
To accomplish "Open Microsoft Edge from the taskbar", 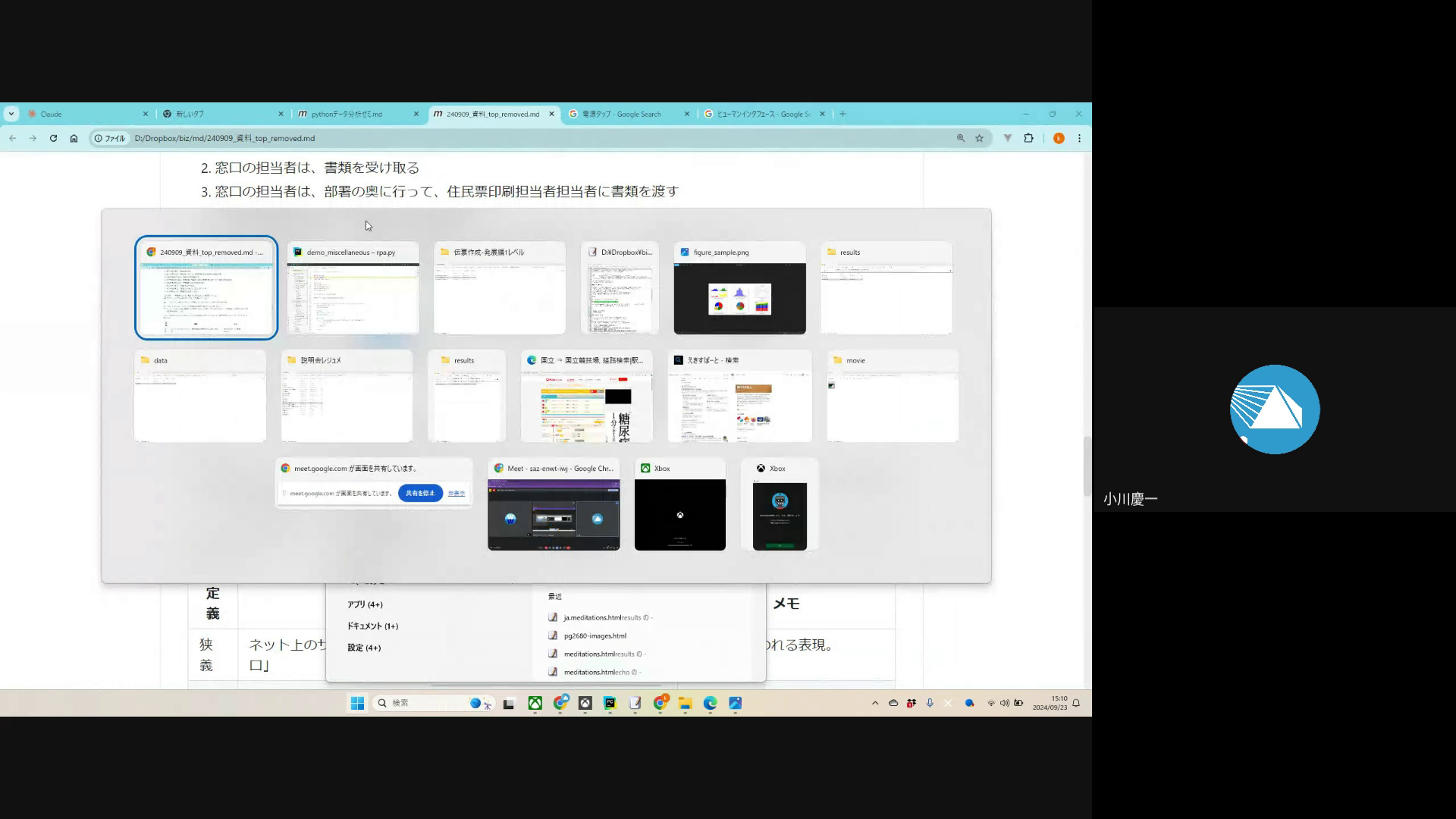I will (x=710, y=704).
